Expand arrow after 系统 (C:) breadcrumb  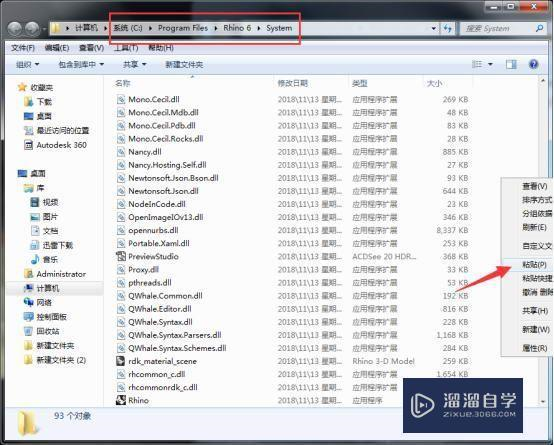pos(150,28)
